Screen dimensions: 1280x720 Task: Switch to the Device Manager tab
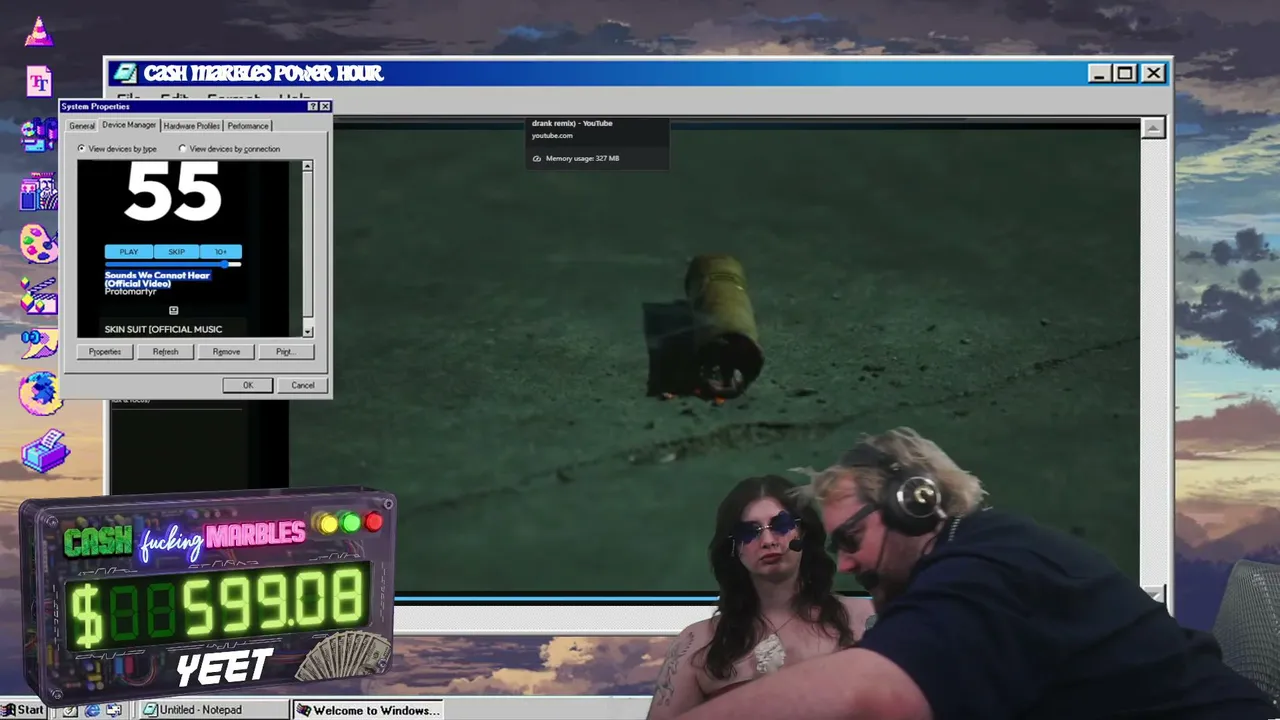129,125
